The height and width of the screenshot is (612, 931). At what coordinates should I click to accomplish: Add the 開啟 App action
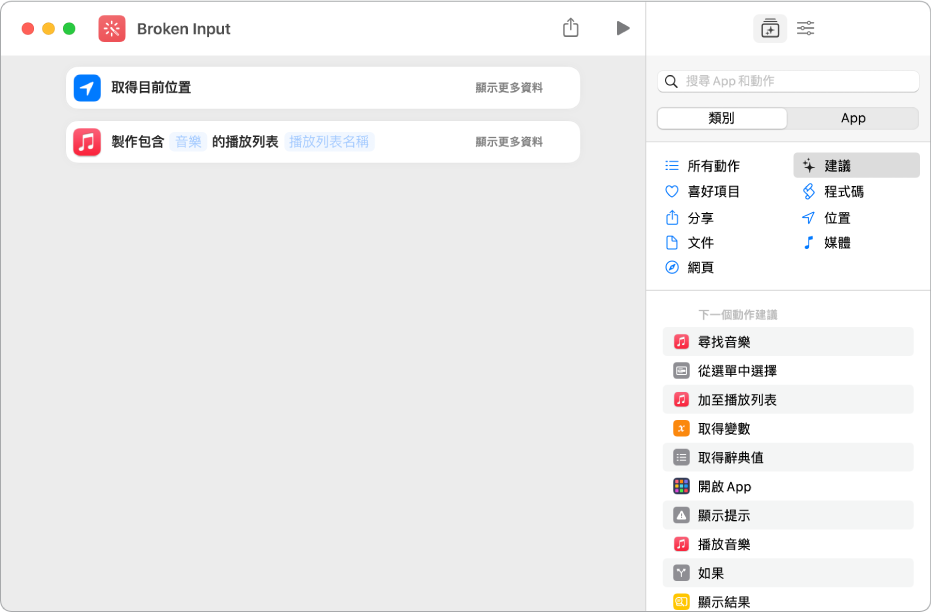[x=788, y=487]
